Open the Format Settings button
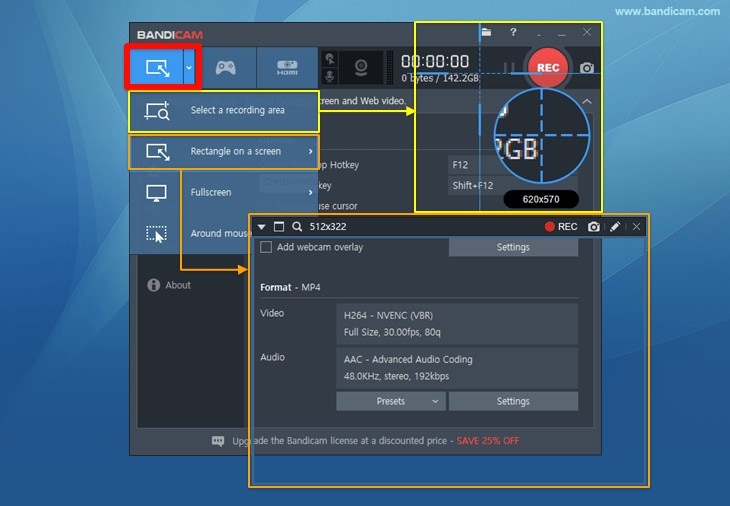730x506 pixels. 513,401
